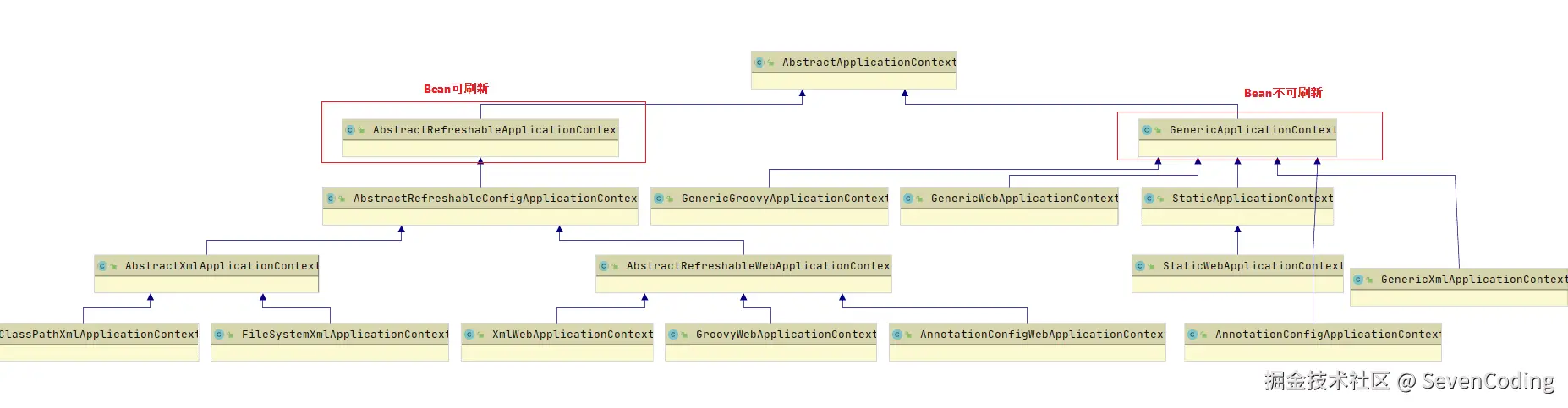This screenshot has width=1568, height=408.
Task: Select the StaticWebApplicationContext class name
Action: (1253, 266)
